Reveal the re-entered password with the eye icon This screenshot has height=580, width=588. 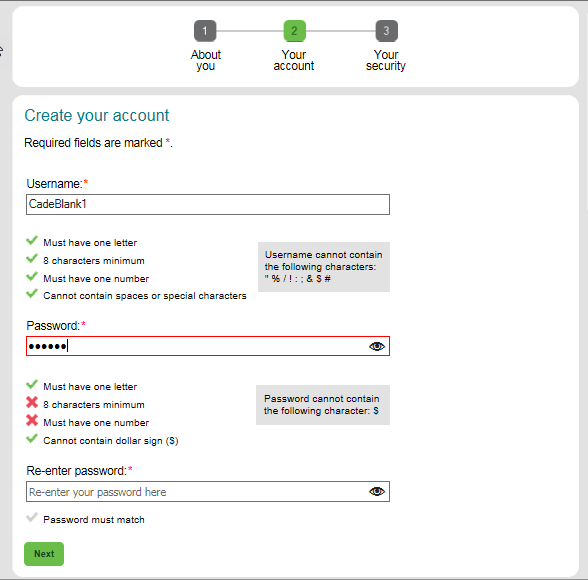376,491
